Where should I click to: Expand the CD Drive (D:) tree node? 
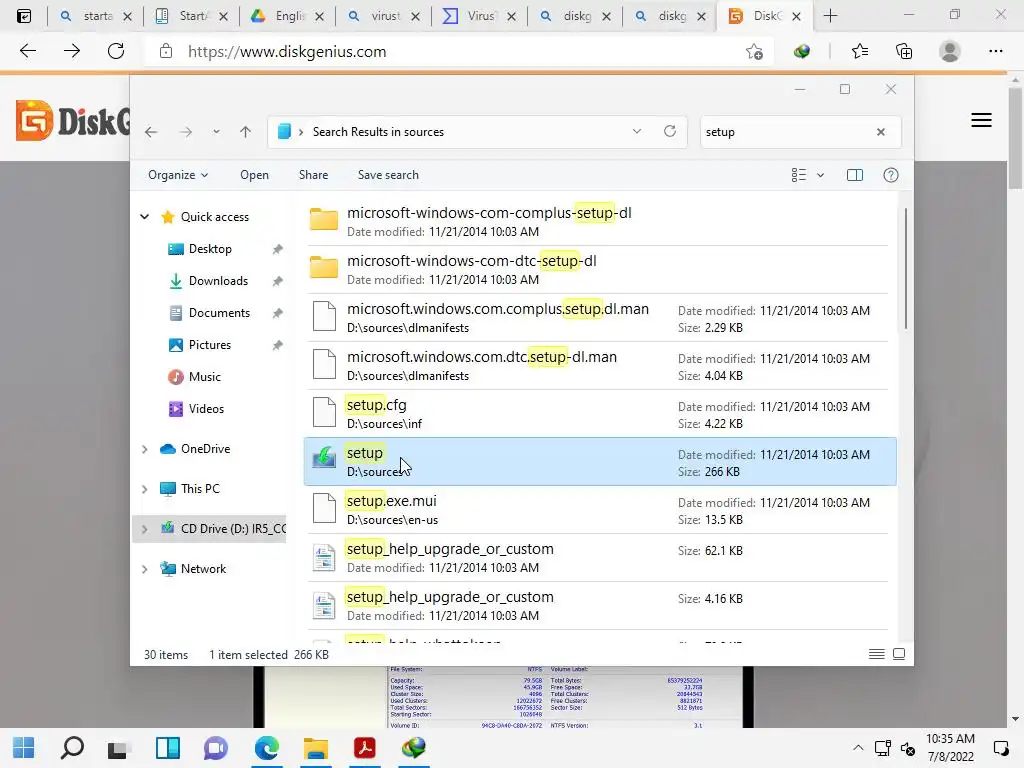point(144,529)
